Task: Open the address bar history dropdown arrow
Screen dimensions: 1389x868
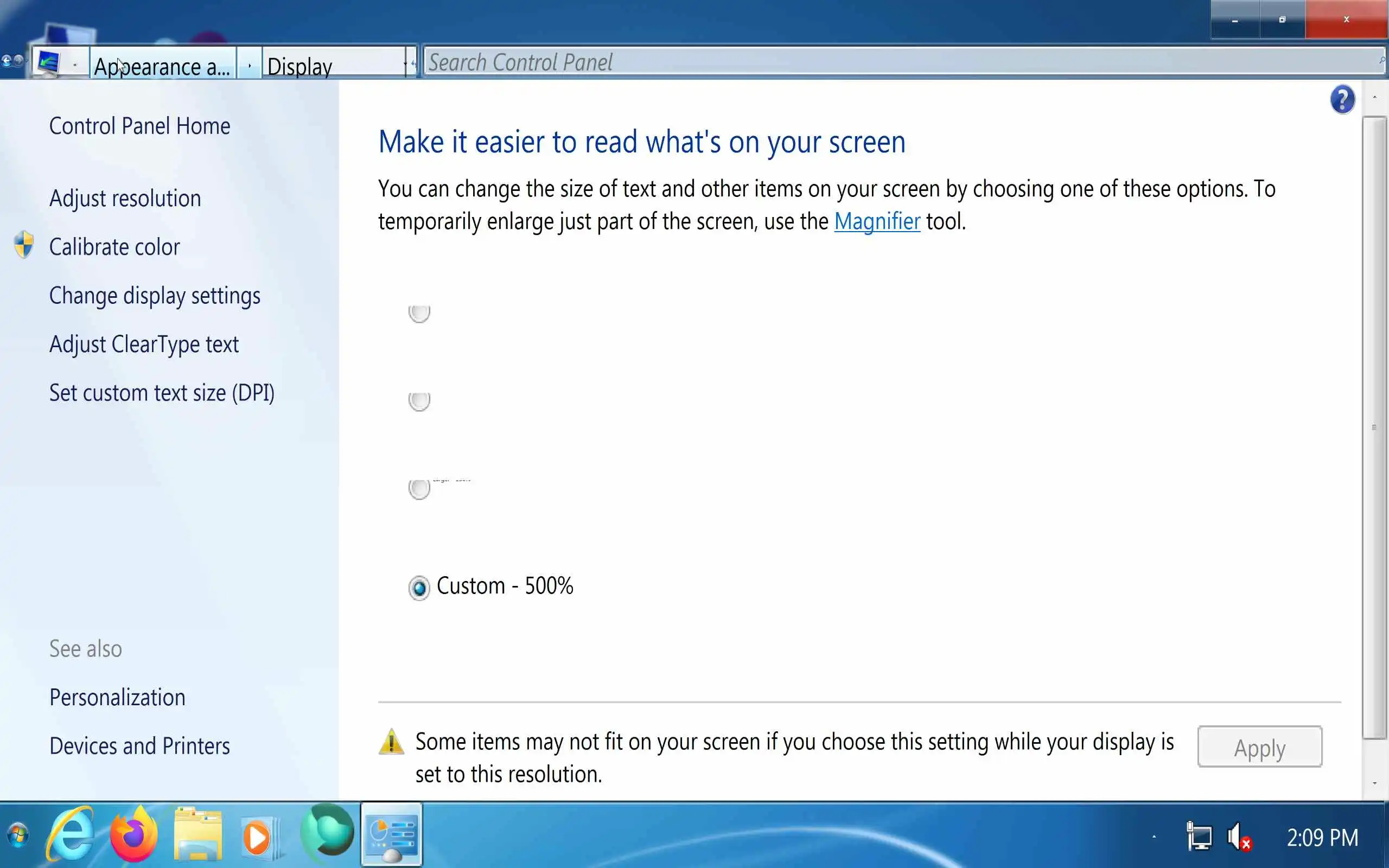Action: pos(405,65)
